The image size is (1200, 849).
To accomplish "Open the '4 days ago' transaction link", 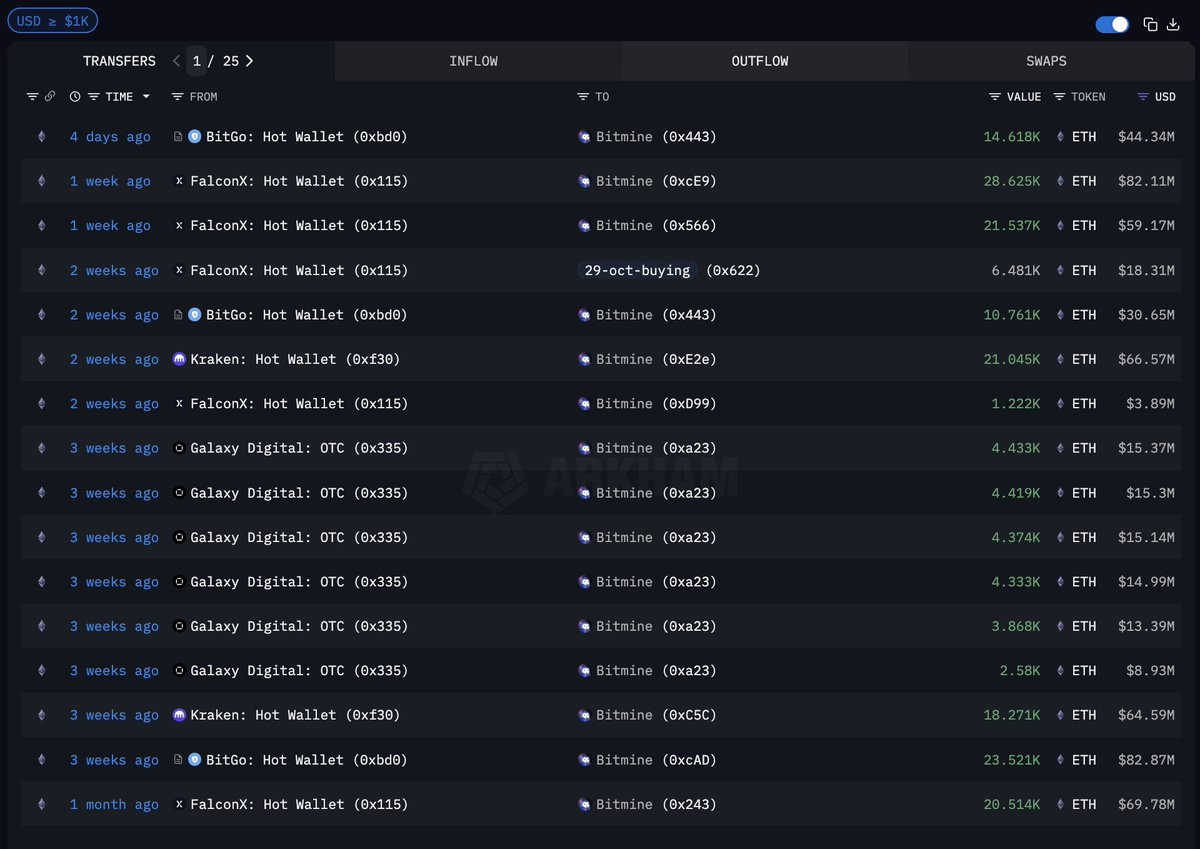I will [110, 137].
